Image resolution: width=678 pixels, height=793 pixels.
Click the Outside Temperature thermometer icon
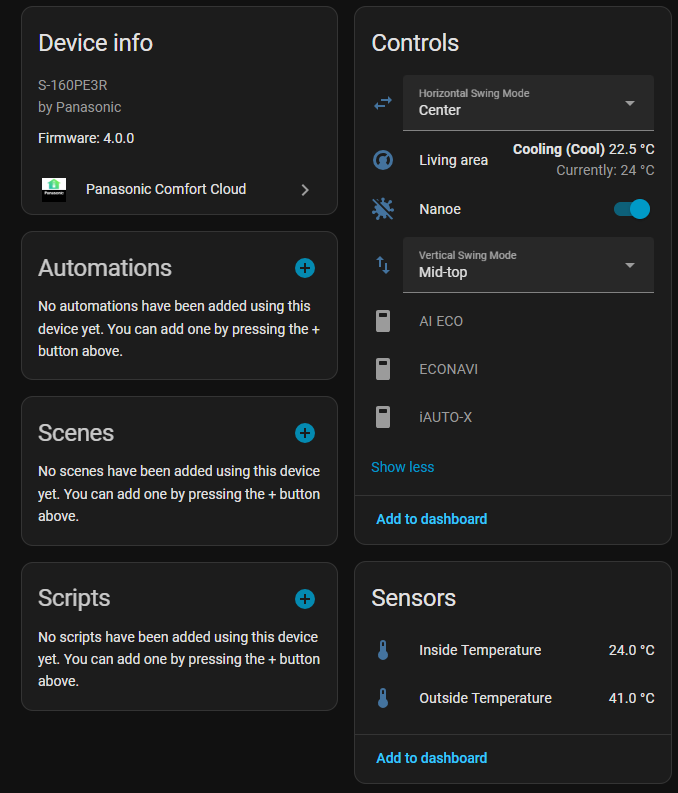pyautogui.click(x=382, y=698)
